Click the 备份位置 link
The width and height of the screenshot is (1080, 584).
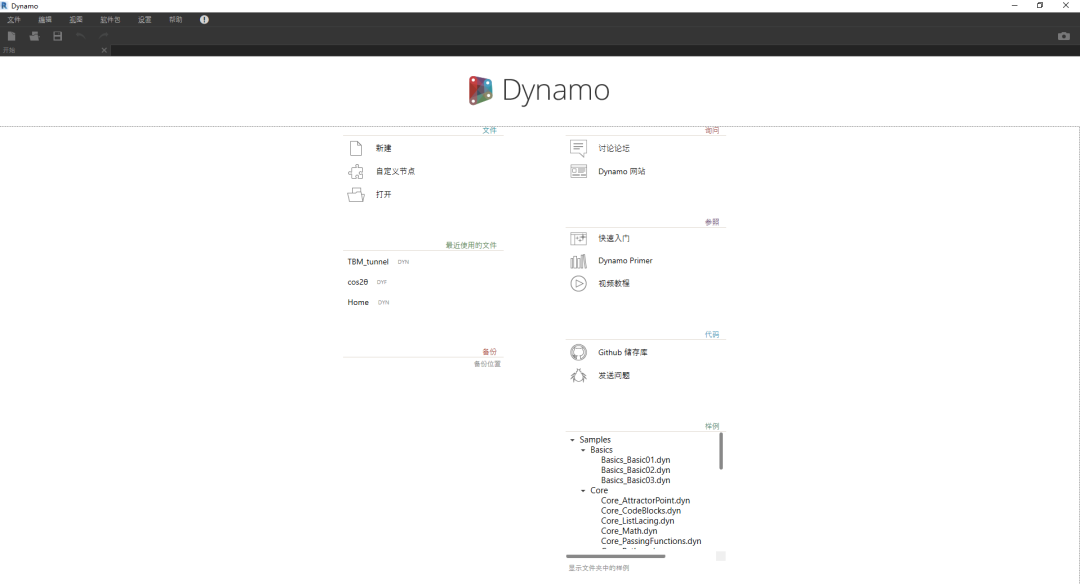(487, 364)
